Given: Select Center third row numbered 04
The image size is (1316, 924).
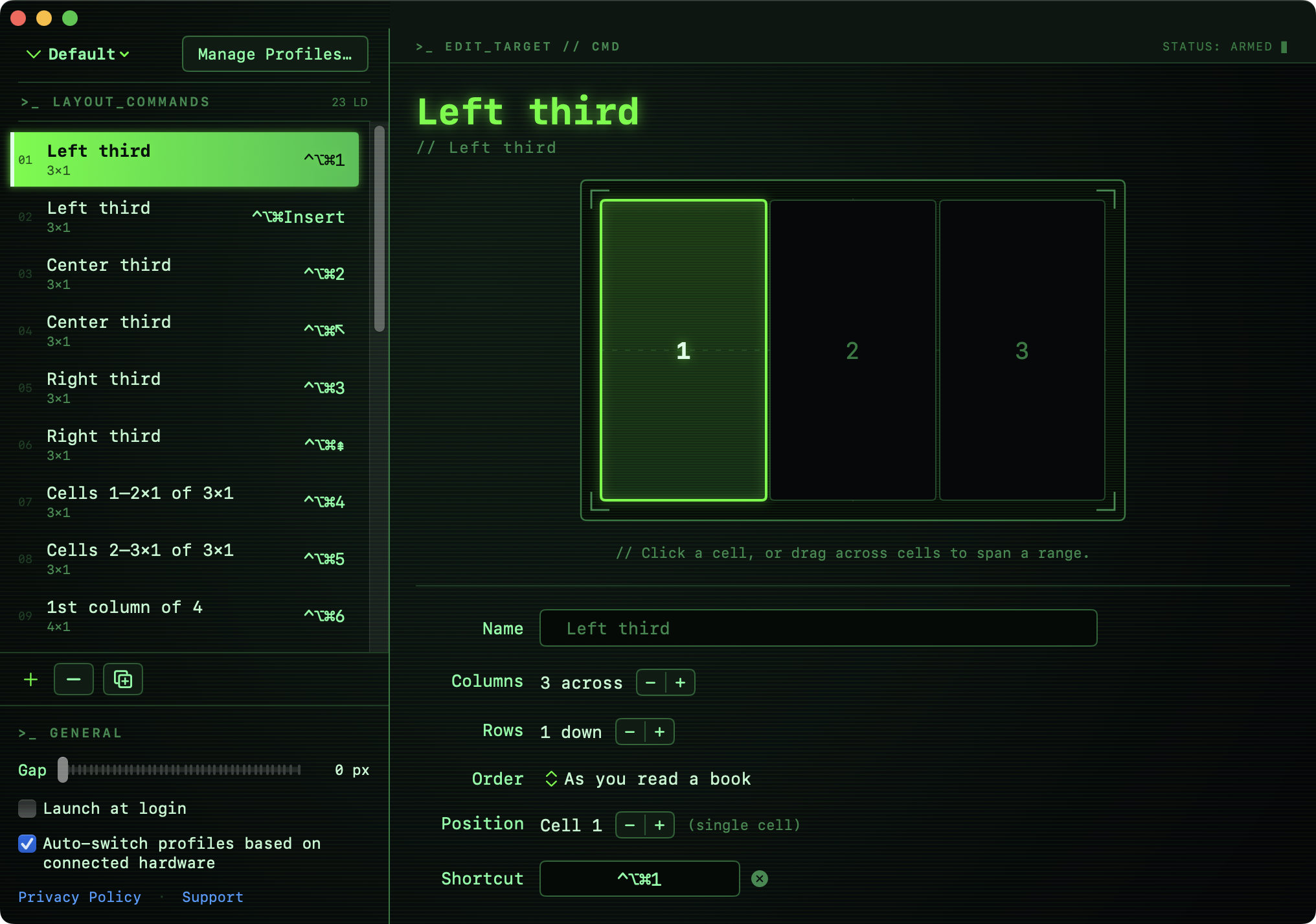Looking at the screenshot, I should (x=185, y=330).
